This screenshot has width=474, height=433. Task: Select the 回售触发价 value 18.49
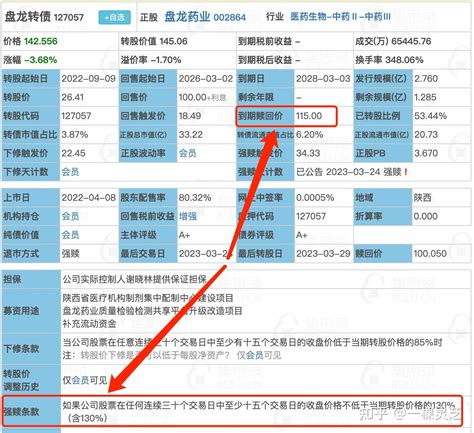(x=190, y=116)
